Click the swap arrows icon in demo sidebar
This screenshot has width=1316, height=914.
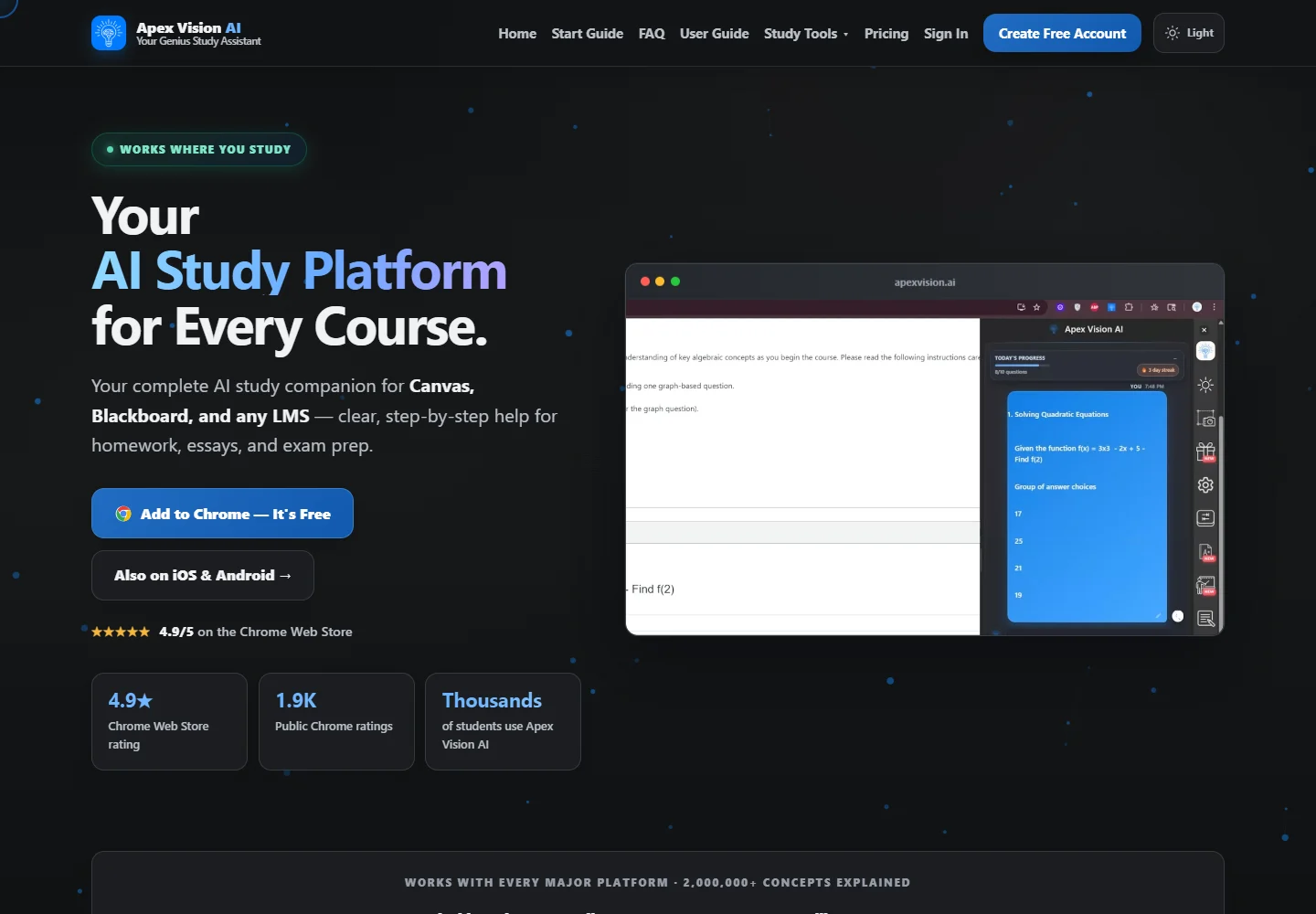pos(1205,518)
